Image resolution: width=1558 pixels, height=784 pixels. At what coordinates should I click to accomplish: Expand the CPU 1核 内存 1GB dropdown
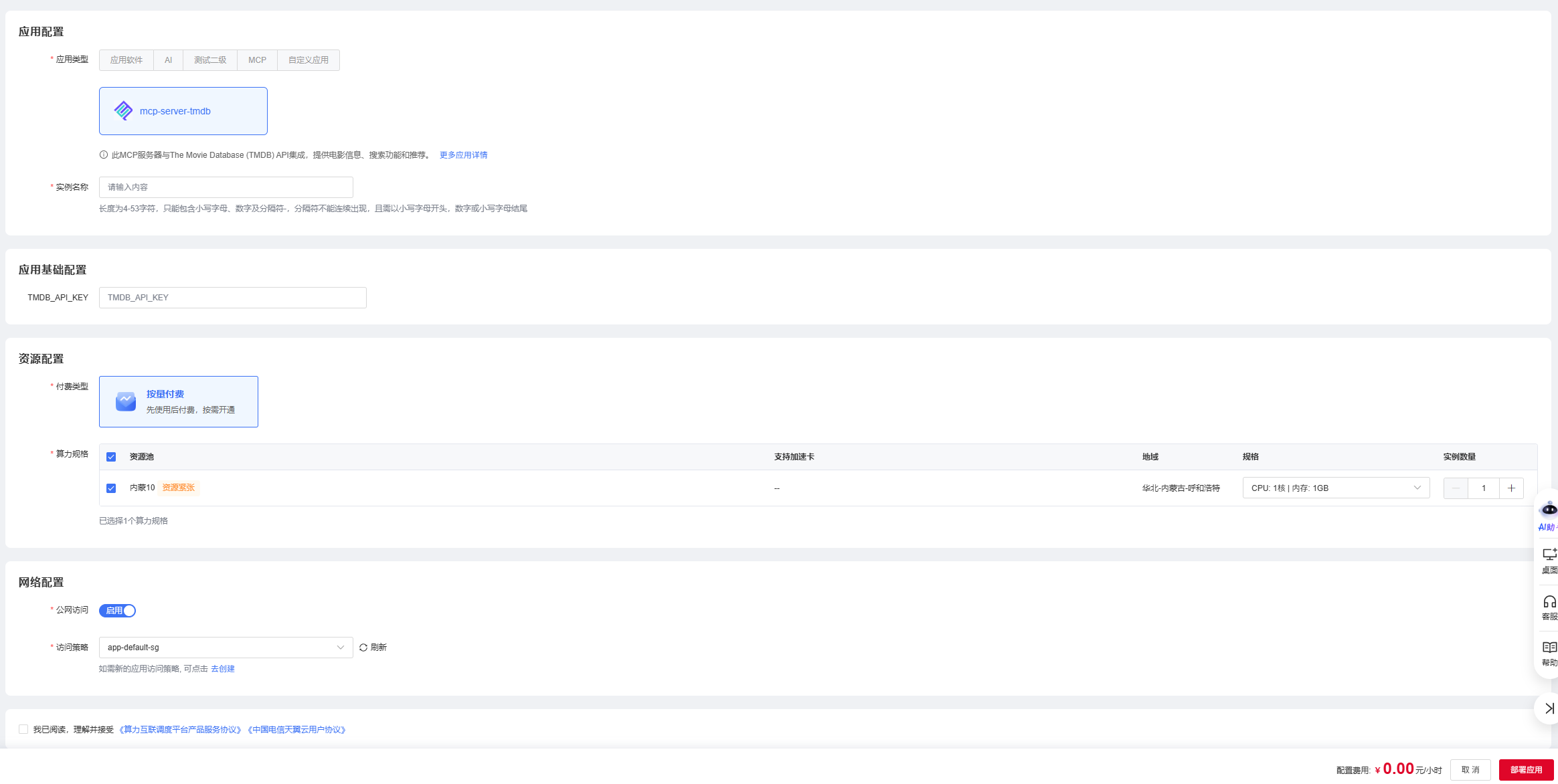point(1336,488)
